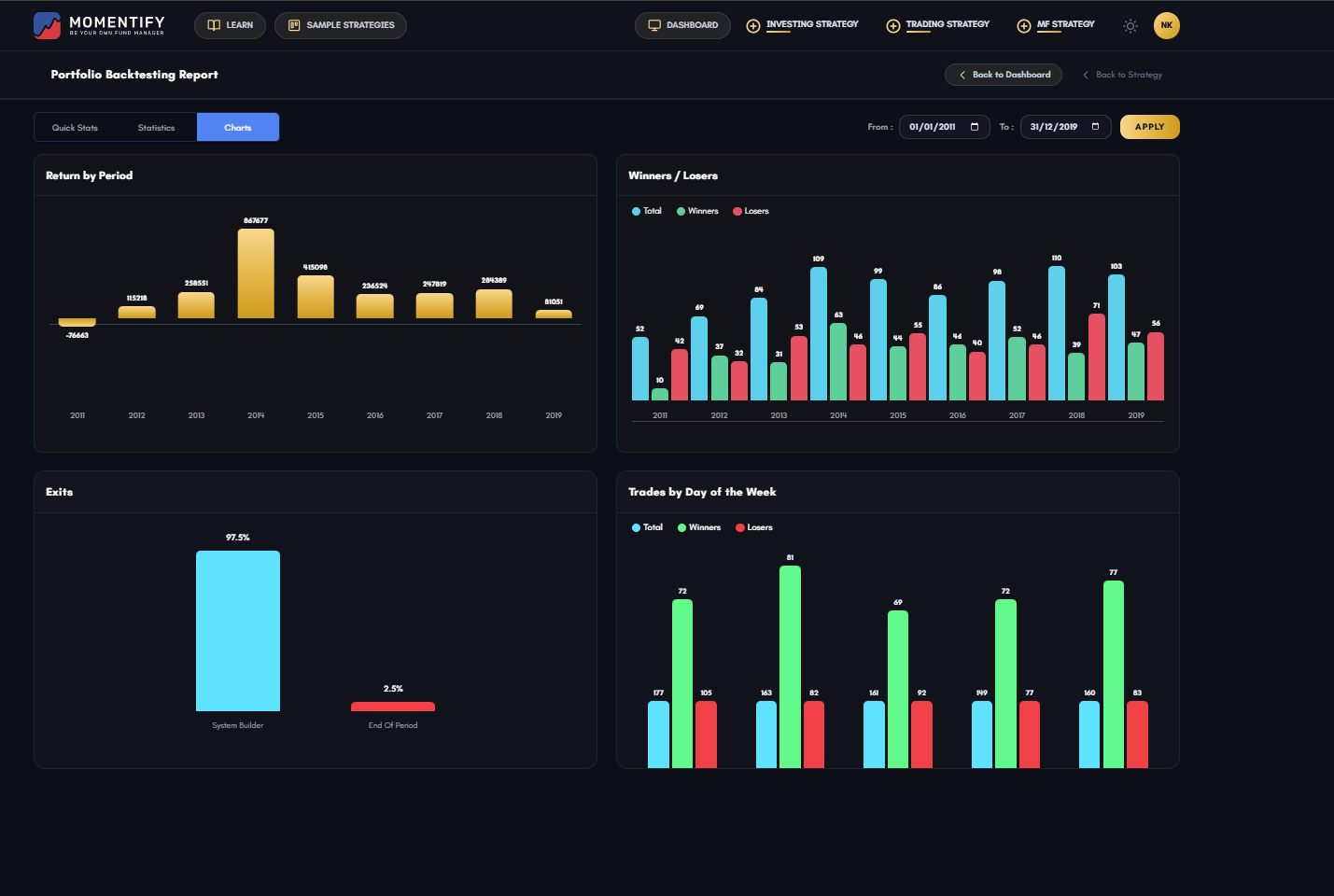Viewport: 1334px width, 896px height.
Task: Toggle Winners series in Winners / Losers legend
Action: (x=697, y=211)
